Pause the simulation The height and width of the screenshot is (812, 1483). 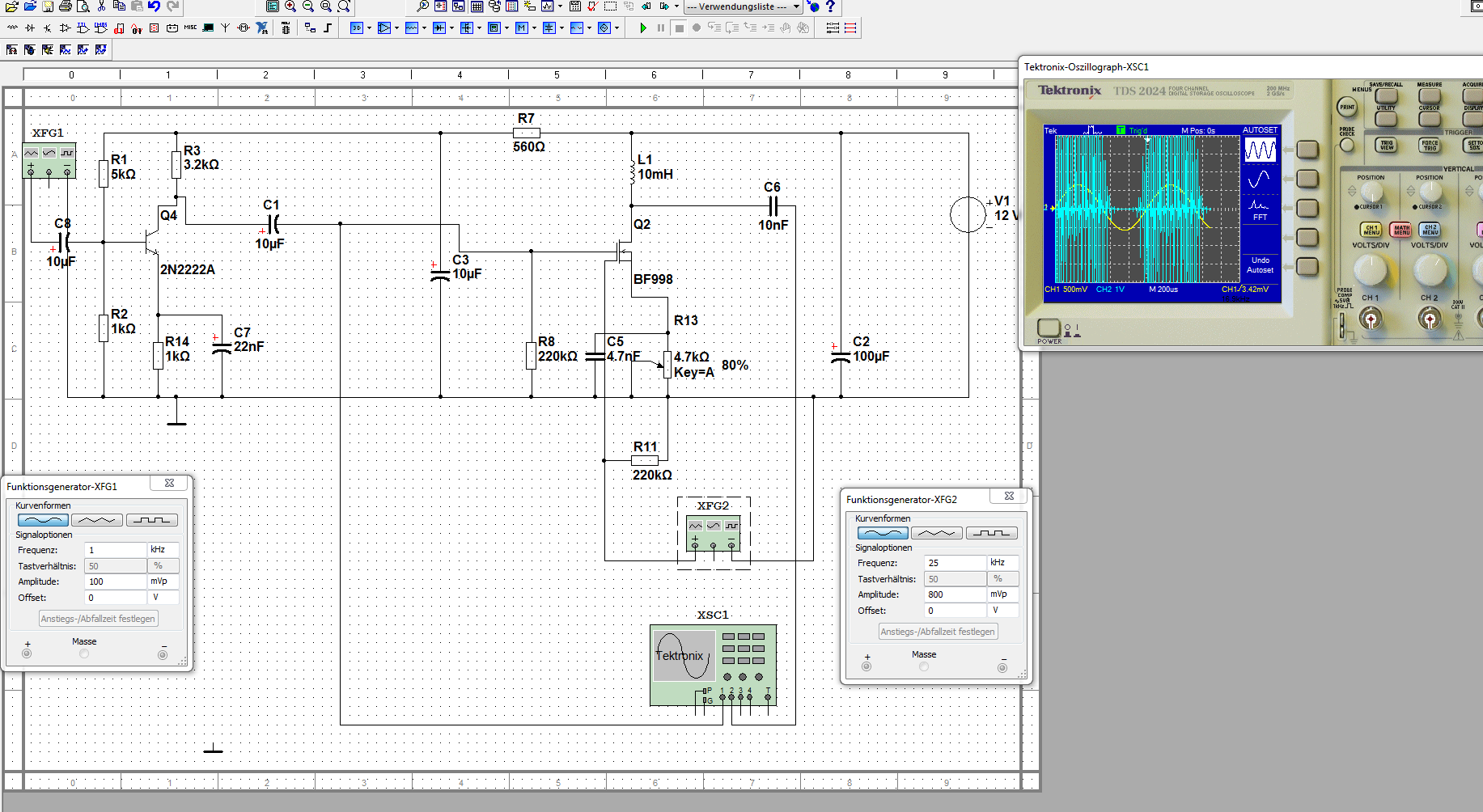click(661, 27)
